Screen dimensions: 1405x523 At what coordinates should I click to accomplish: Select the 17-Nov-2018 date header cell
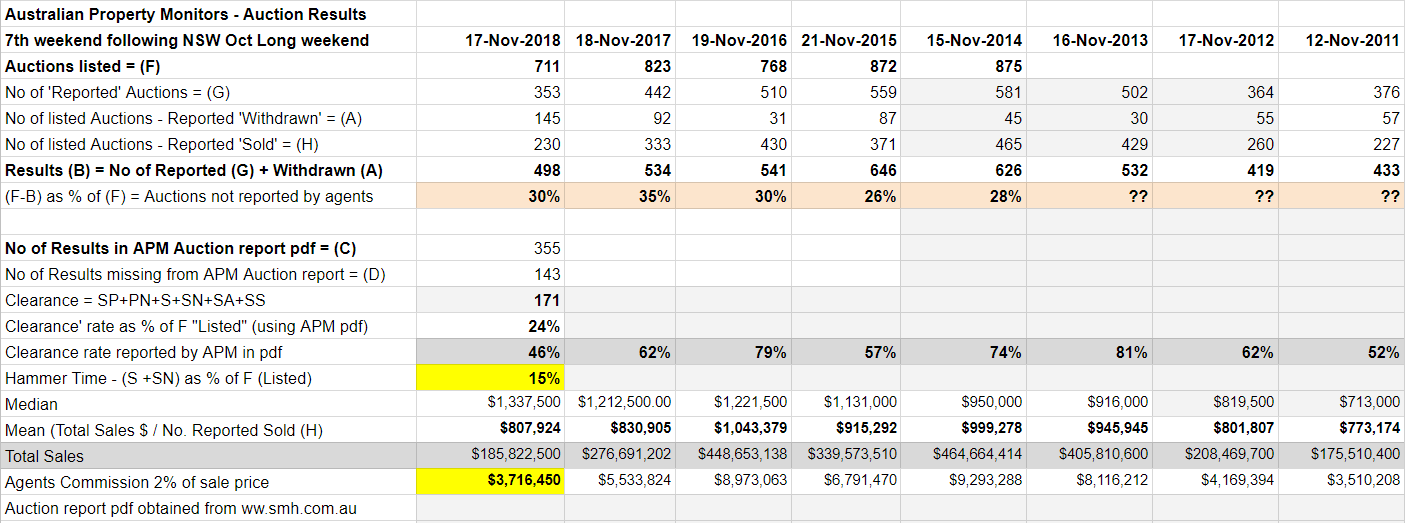pyautogui.click(x=512, y=40)
